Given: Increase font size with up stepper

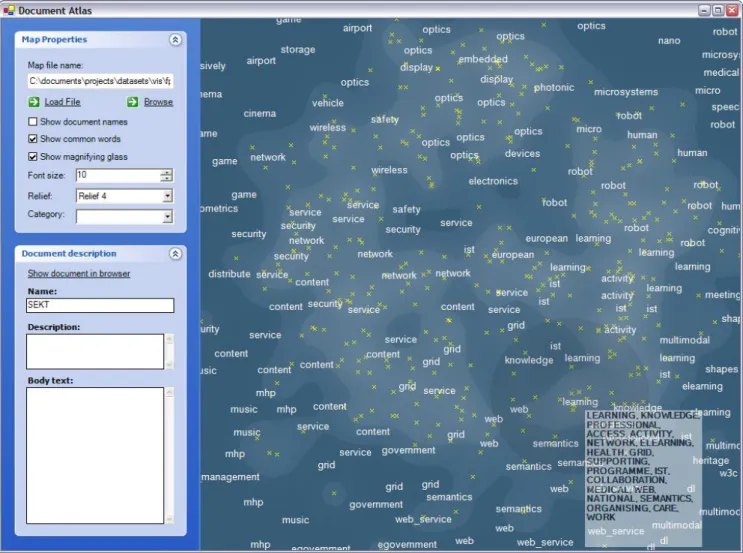Looking at the screenshot, I should click(x=166, y=172).
